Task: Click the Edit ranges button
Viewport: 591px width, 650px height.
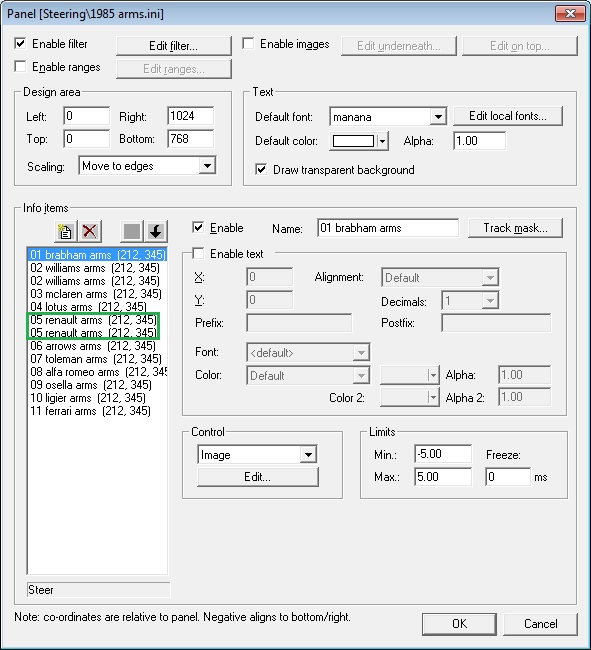Action: coord(174,69)
